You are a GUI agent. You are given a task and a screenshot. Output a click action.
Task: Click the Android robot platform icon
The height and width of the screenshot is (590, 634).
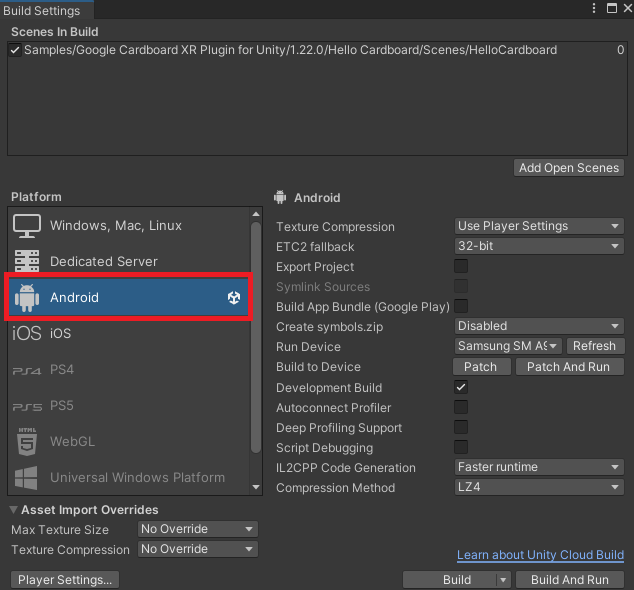(27, 298)
